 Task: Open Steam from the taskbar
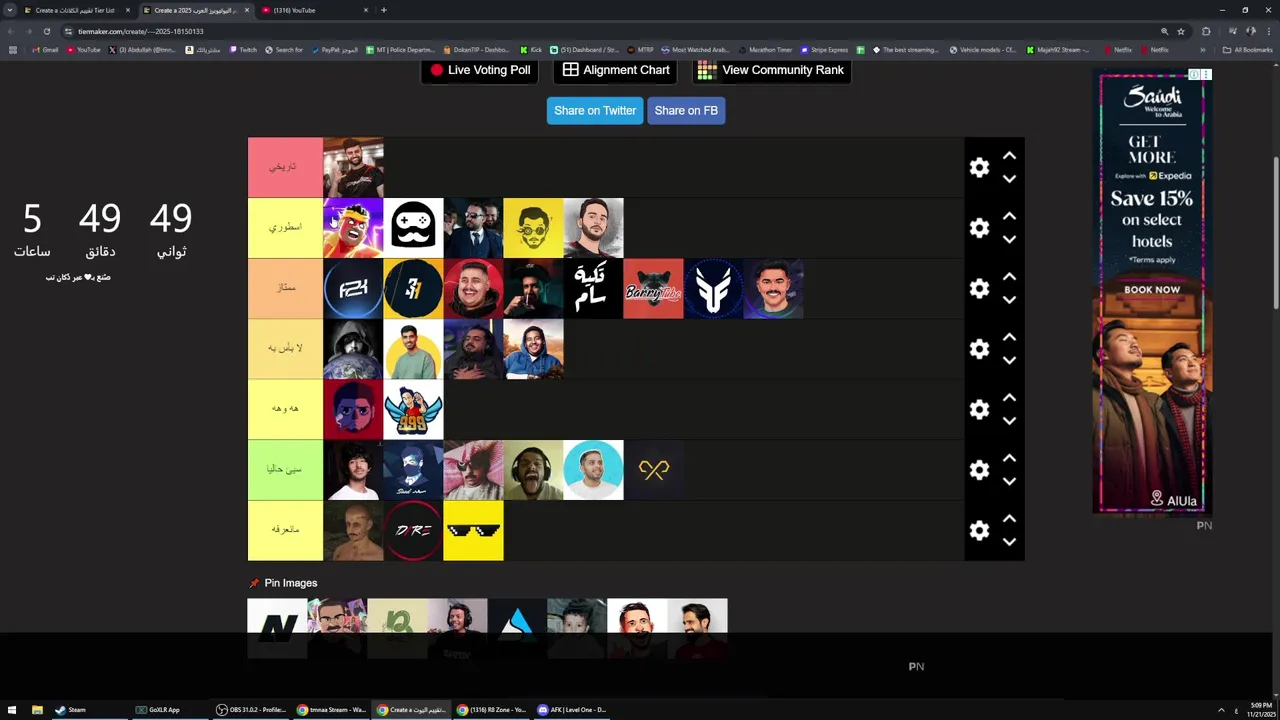coord(71,710)
